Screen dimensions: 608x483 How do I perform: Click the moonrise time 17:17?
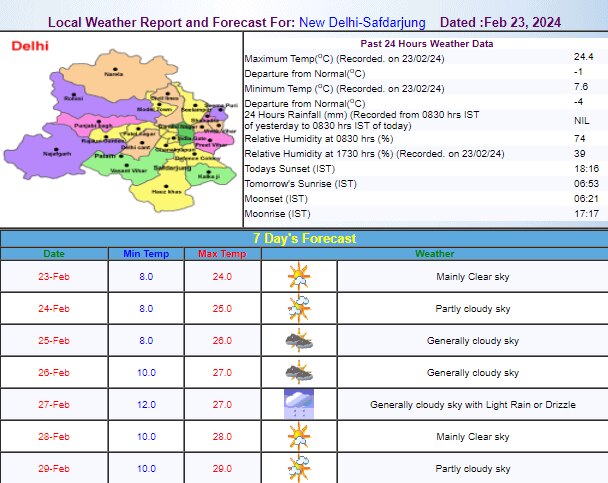coord(586,214)
